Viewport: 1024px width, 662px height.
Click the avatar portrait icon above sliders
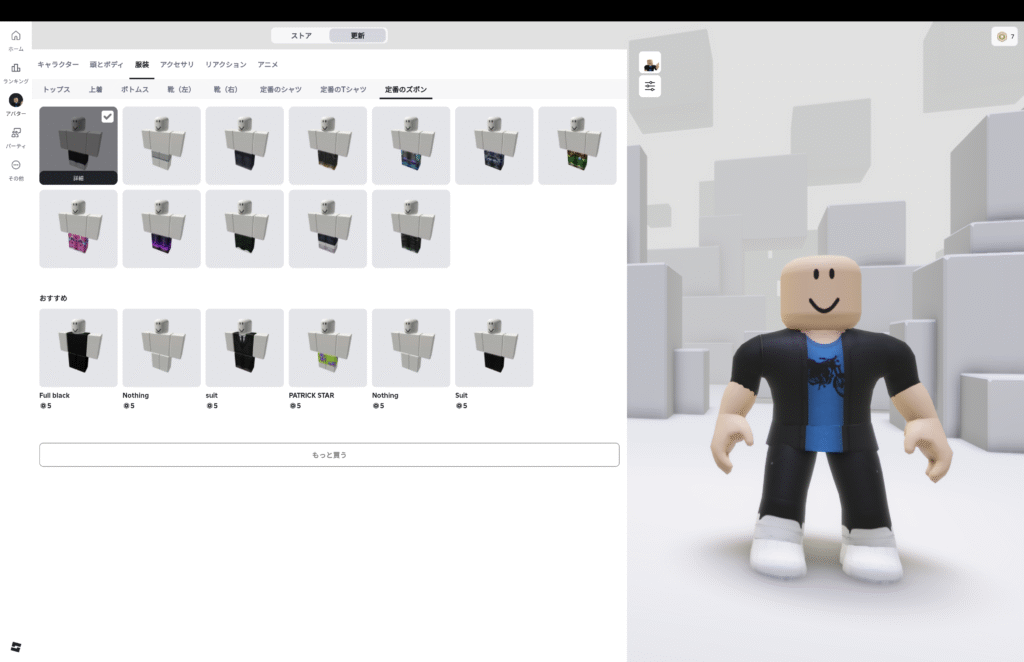click(650, 63)
